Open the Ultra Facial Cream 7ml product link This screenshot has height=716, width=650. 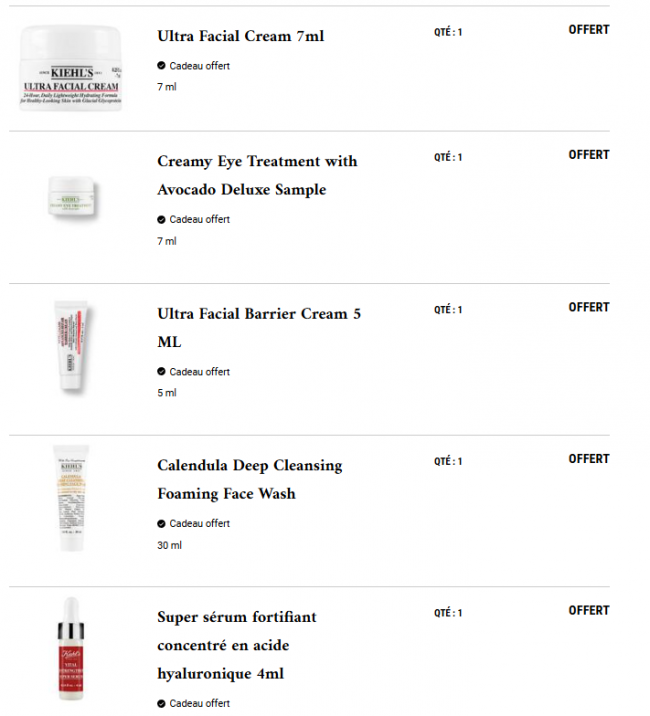(x=241, y=36)
